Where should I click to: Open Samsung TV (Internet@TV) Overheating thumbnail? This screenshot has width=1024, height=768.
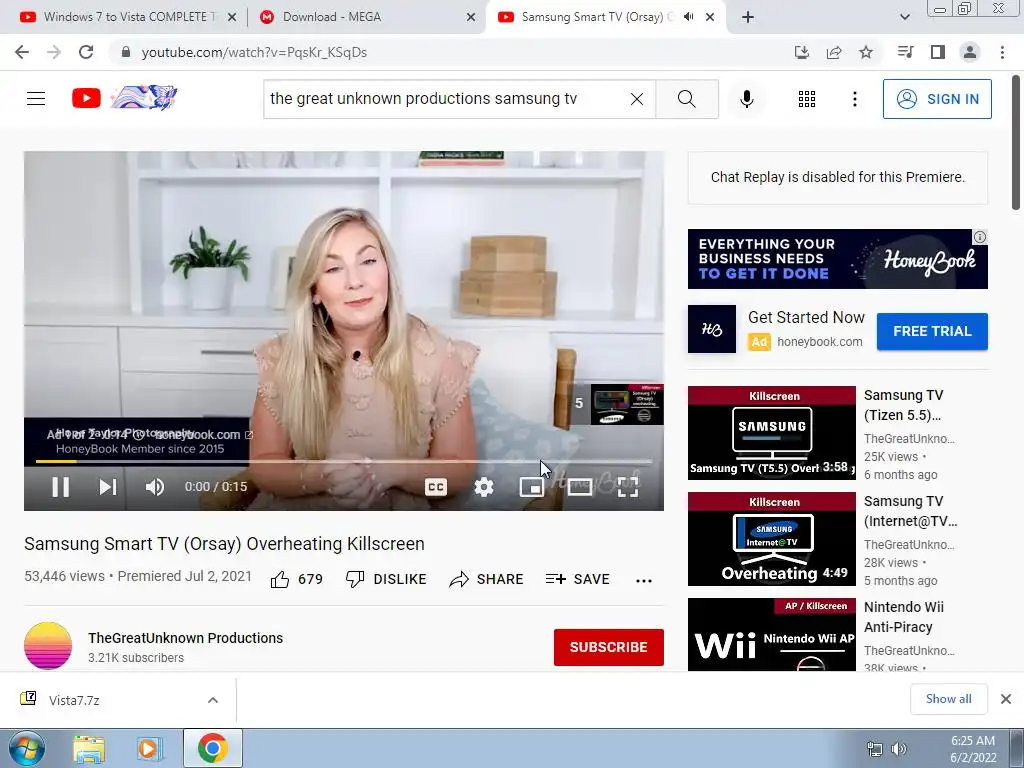click(771, 539)
